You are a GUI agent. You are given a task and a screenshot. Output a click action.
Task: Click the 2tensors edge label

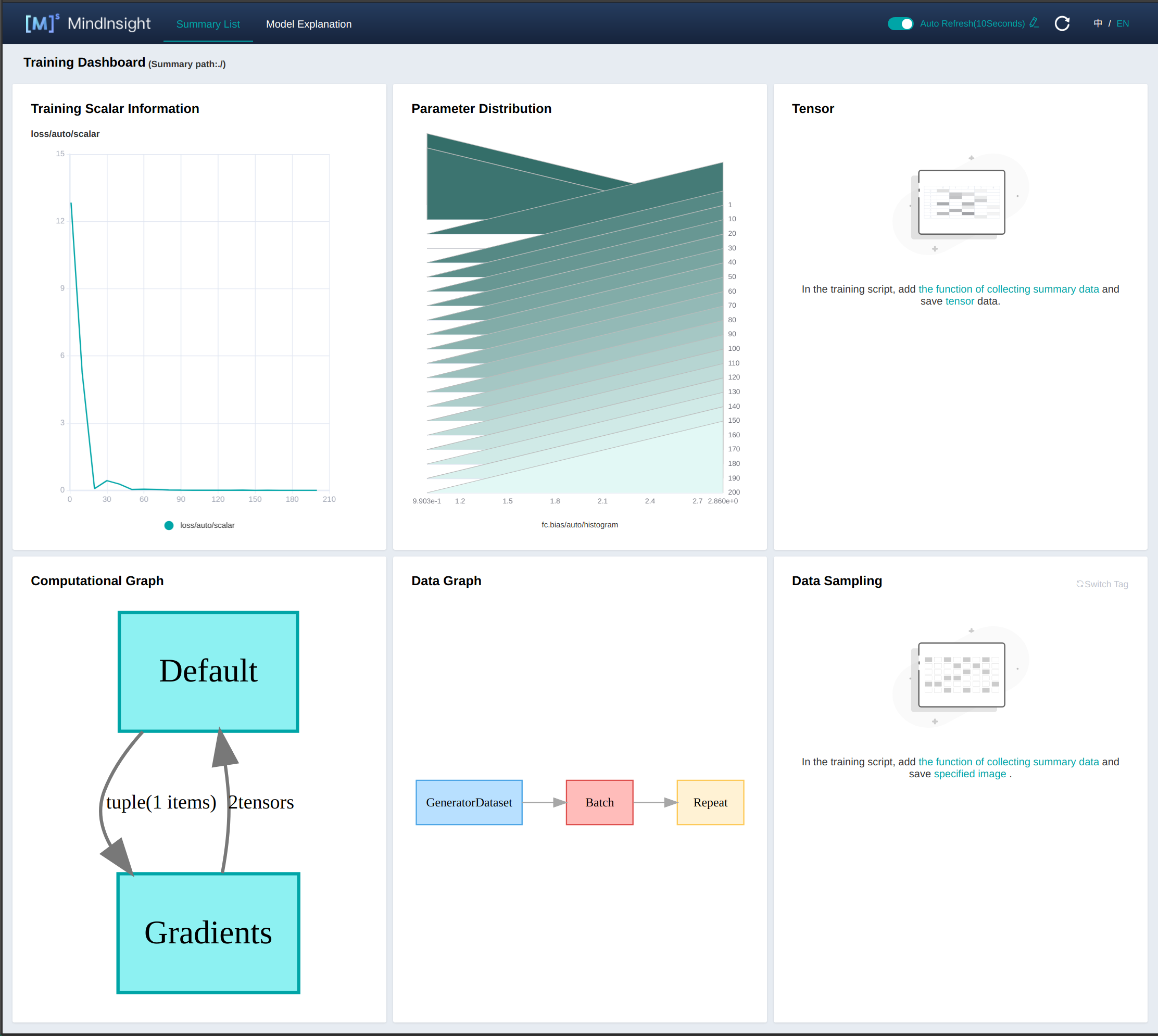click(x=261, y=802)
